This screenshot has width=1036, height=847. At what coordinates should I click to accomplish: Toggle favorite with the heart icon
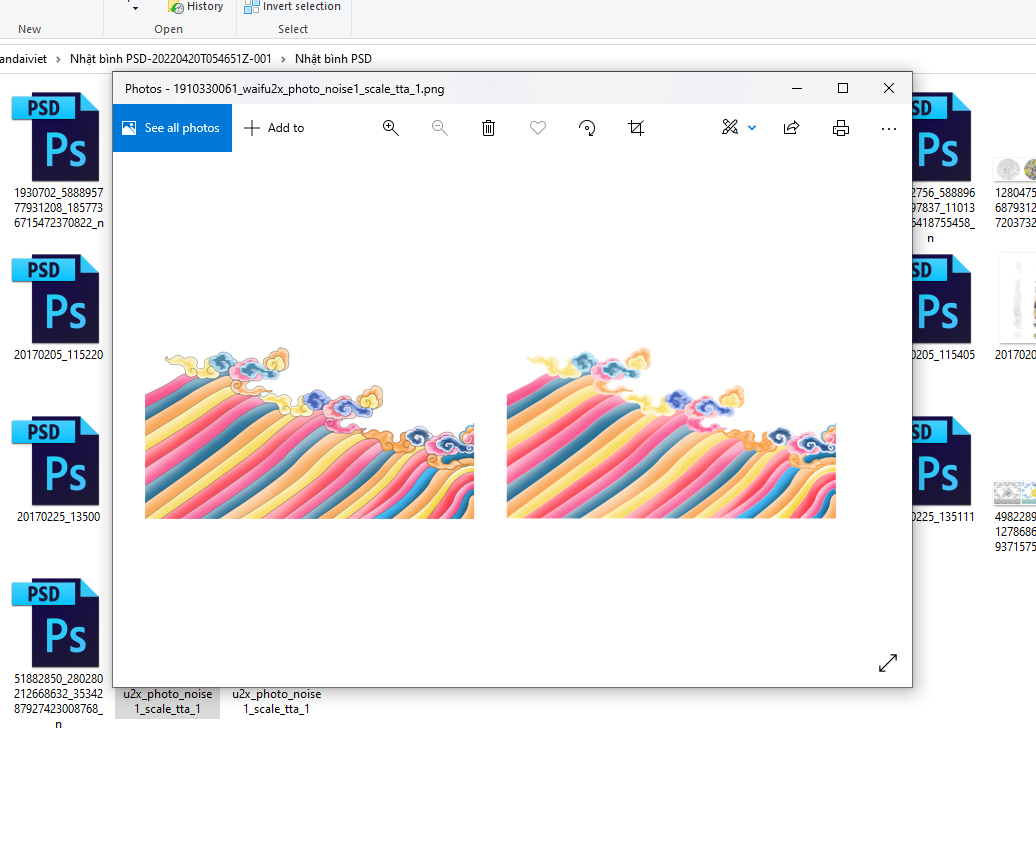point(538,128)
